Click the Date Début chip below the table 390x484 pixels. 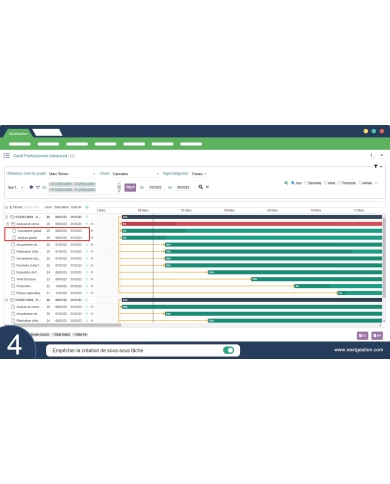61,334
